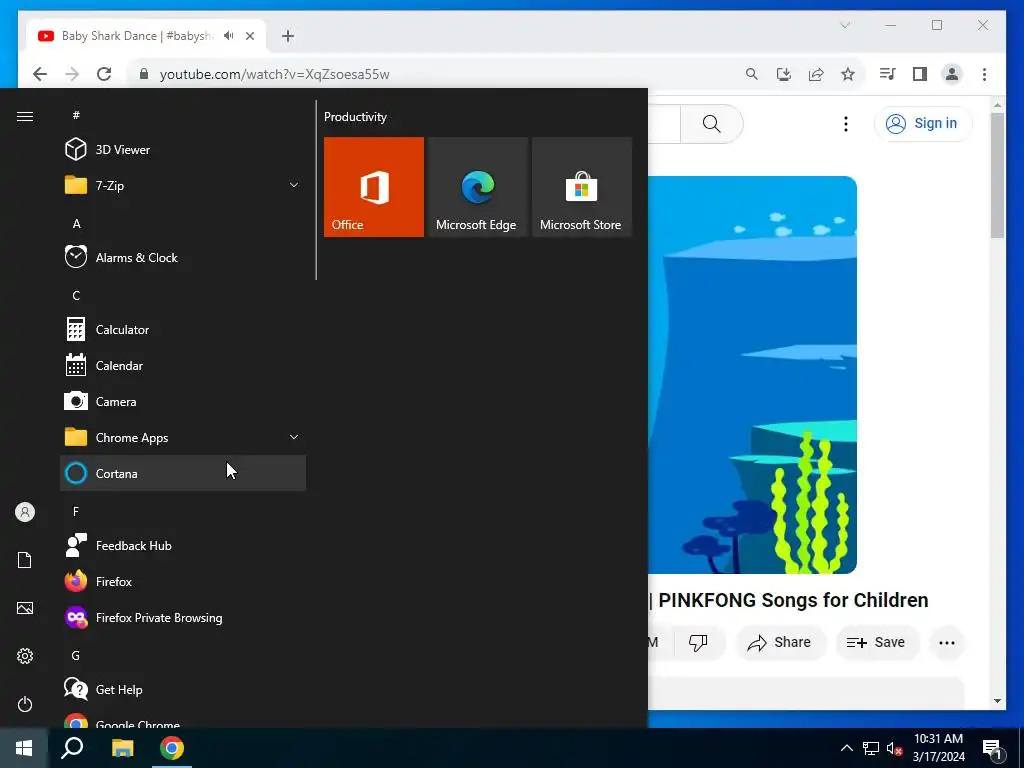
Task: Click the YouTube search button
Action: 712,123
